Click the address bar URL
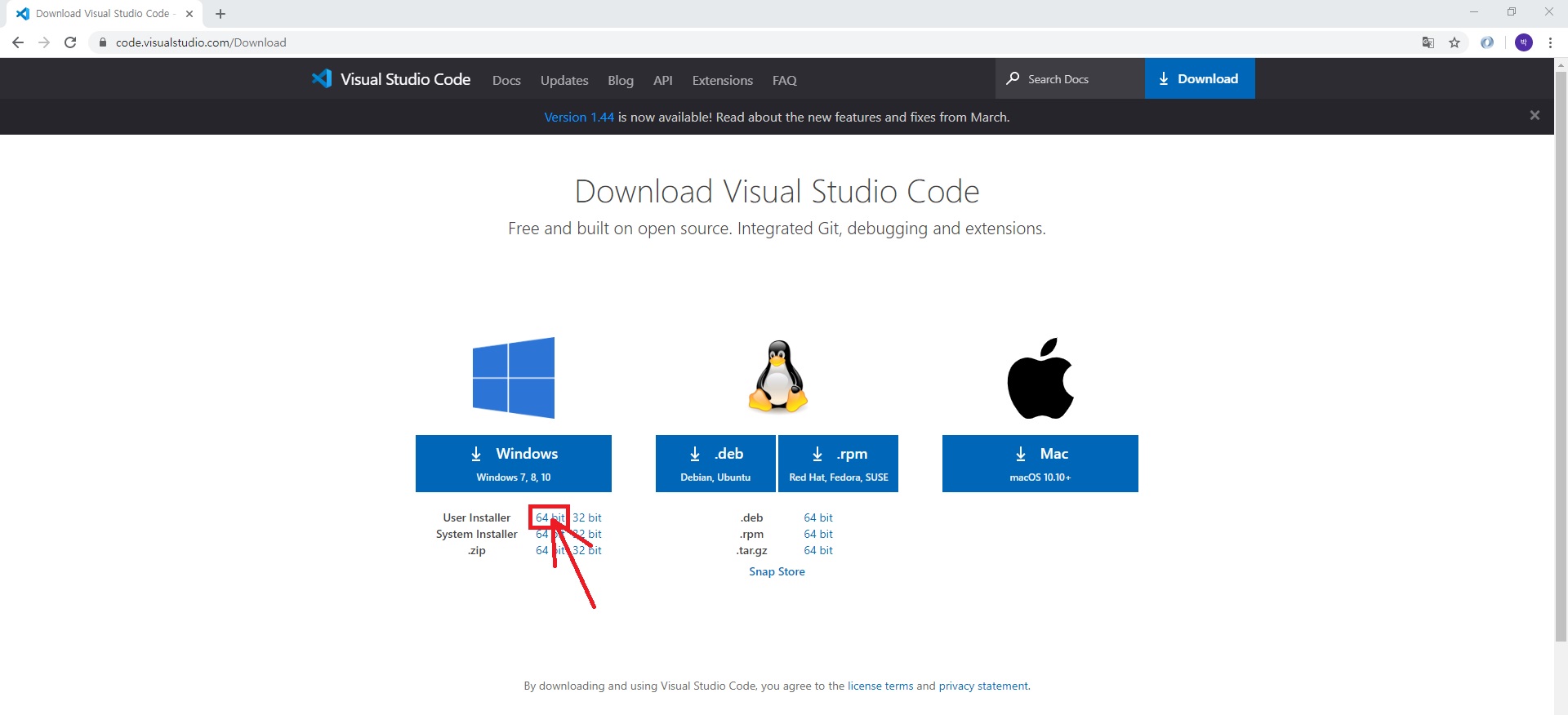This screenshot has height=715, width=1568. pyautogui.click(x=201, y=42)
